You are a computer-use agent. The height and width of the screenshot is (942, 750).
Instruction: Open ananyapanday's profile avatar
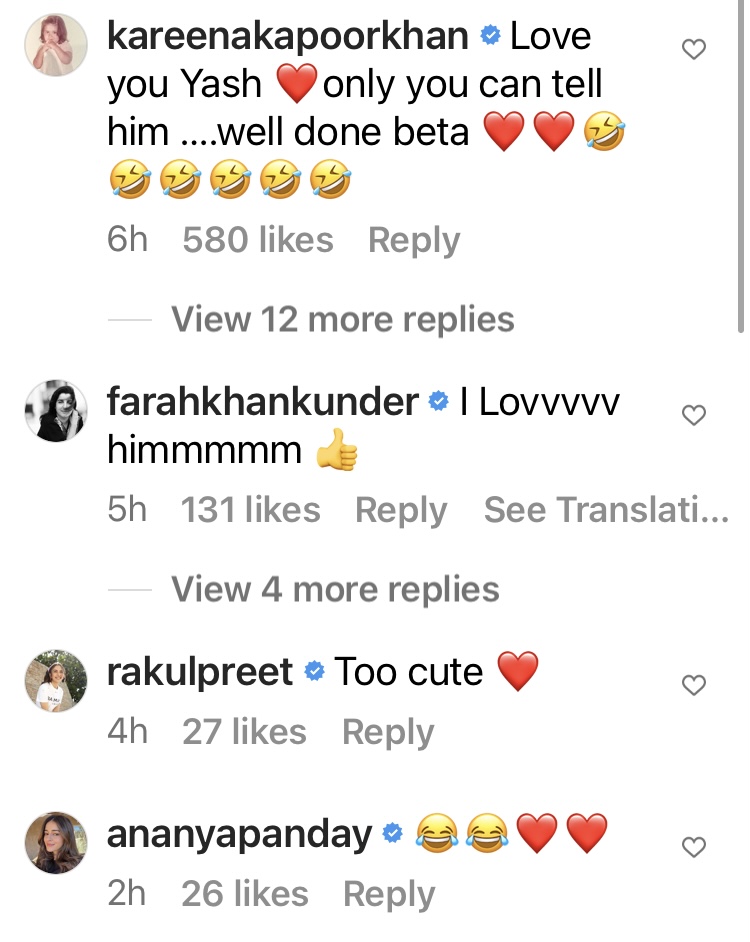[55, 843]
